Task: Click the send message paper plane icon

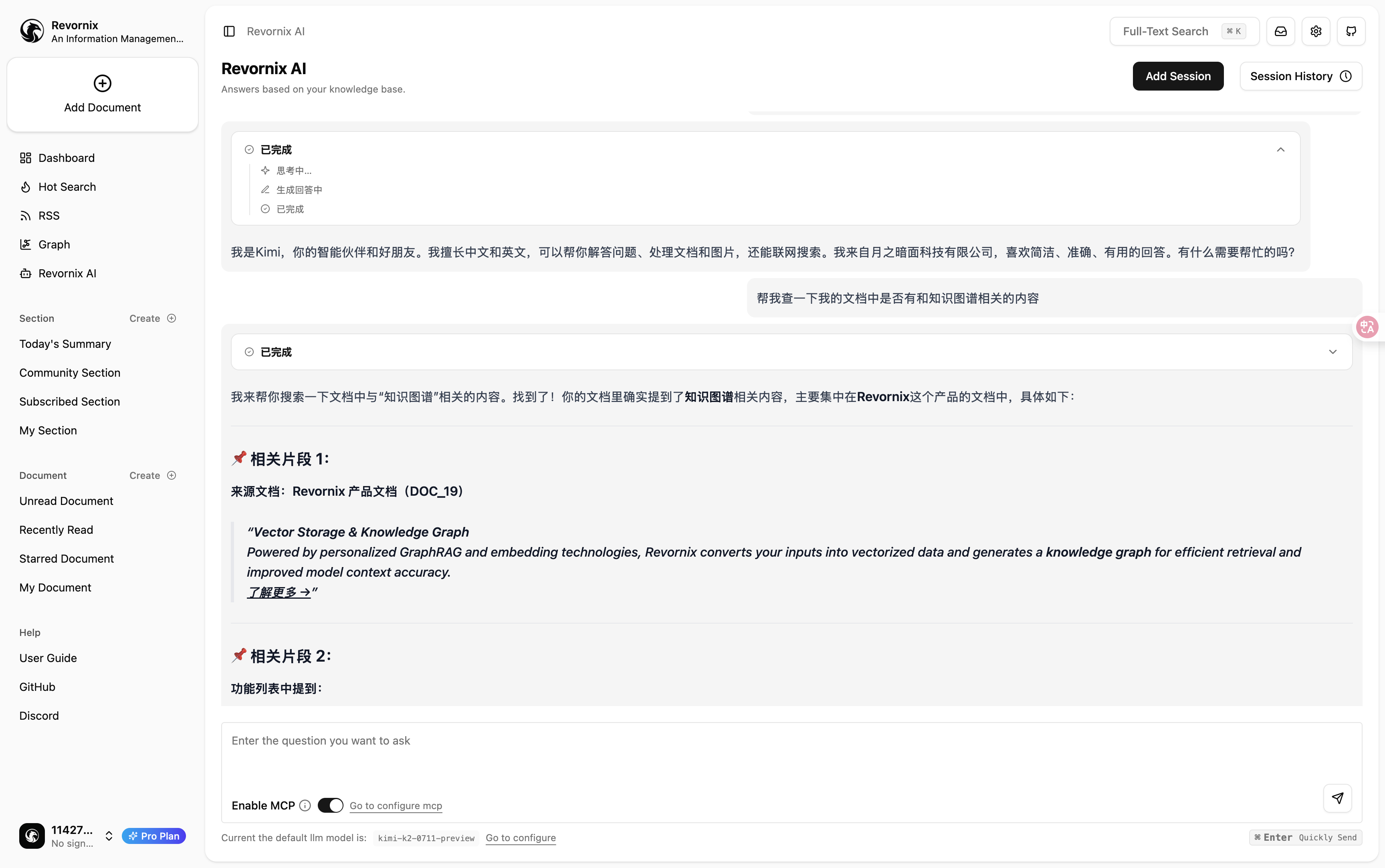Action: pos(1337,798)
